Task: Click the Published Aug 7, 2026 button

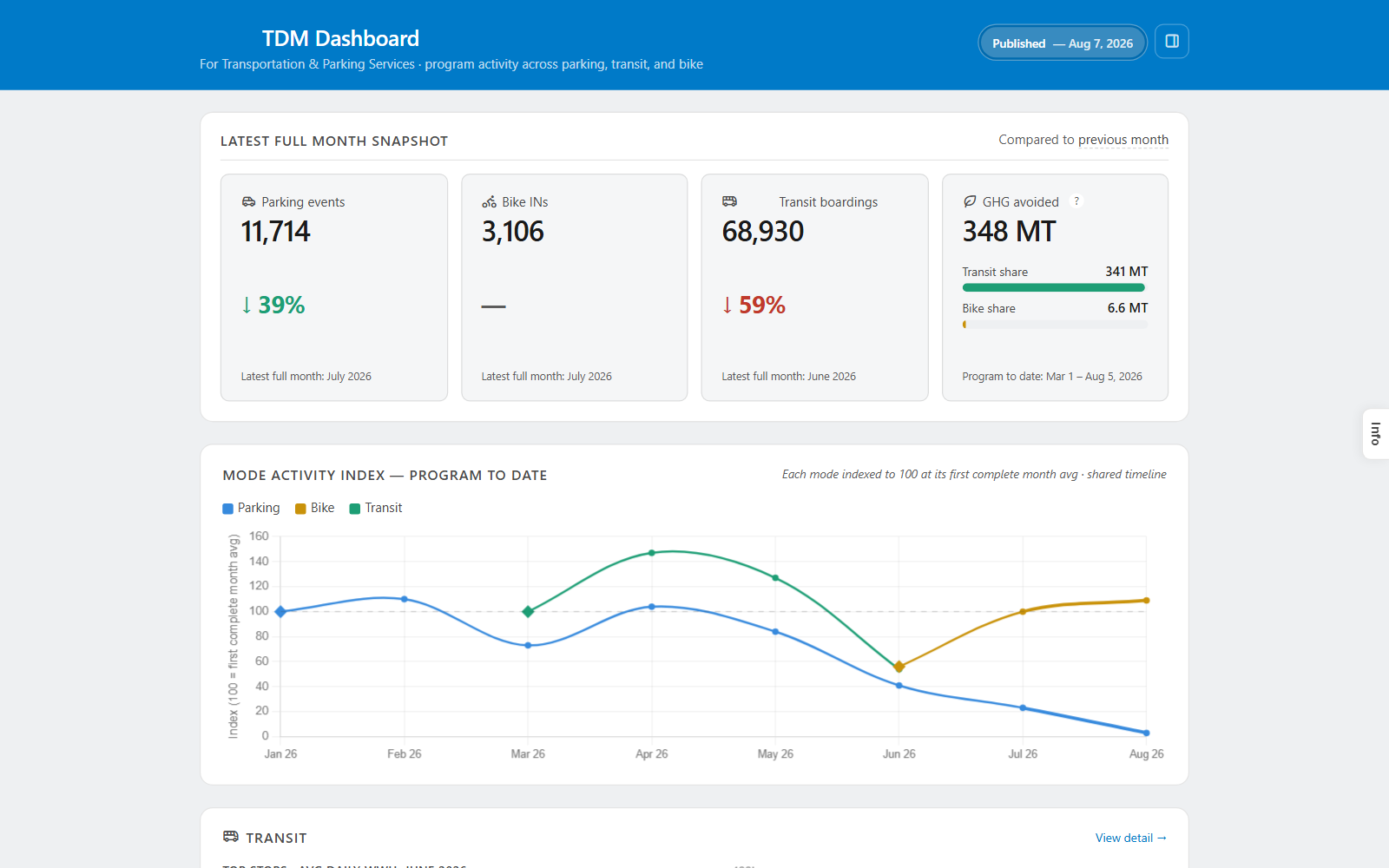Action: pos(1063,43)
